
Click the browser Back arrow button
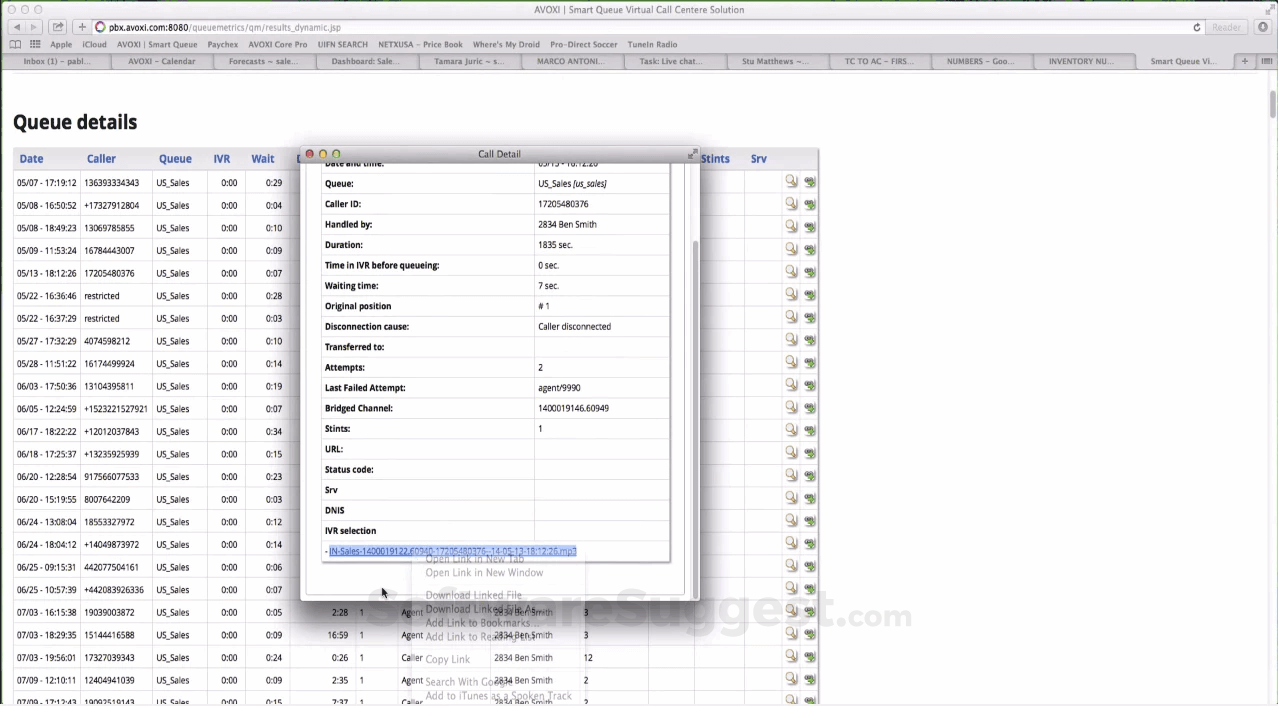(17, 27)
